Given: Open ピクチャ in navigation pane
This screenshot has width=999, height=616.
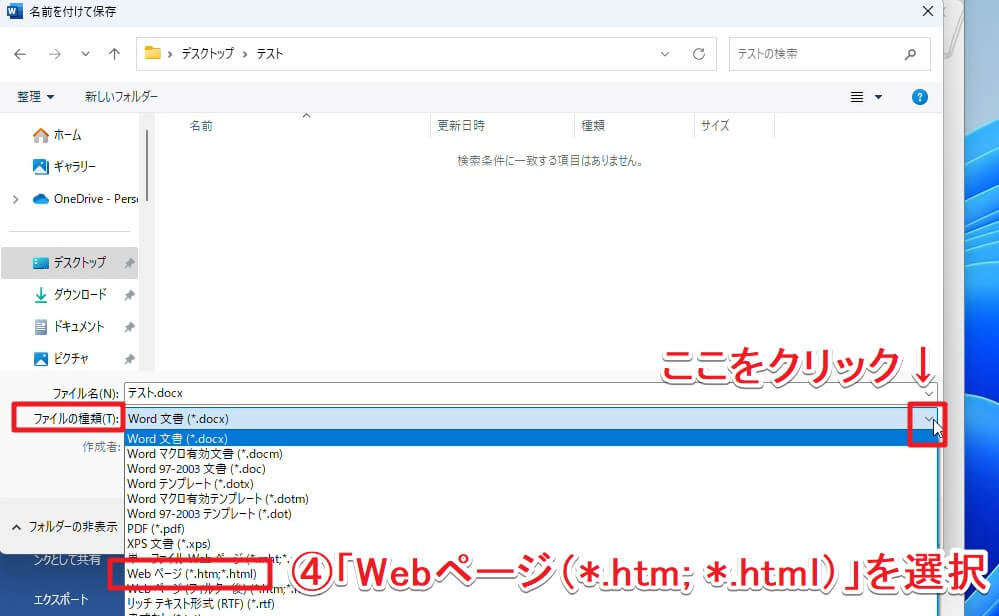Looking at the screenshot, I should click(x=61, y=358).
